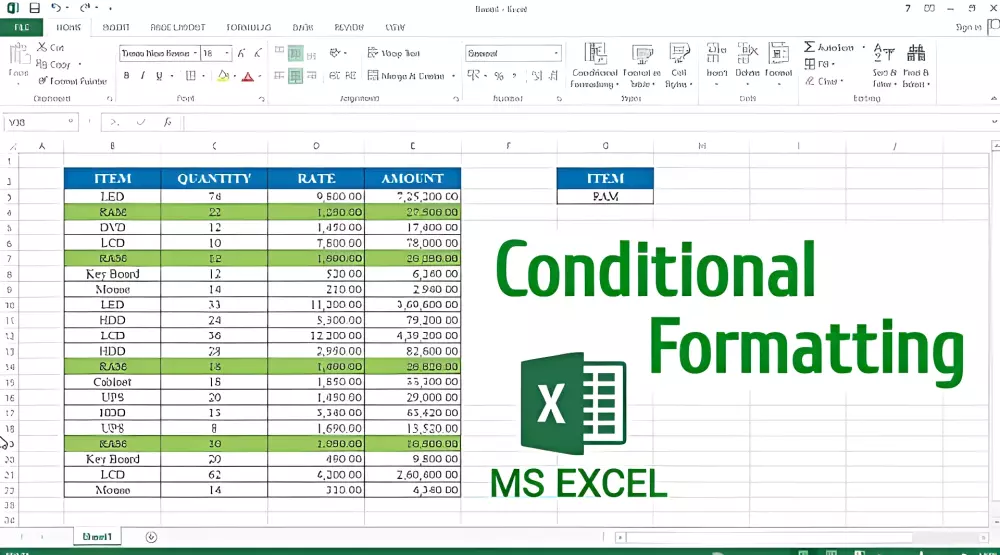Click Increase Font Size icon
This screenshot has width=1000, height=555.
click(x=241, y=54)
